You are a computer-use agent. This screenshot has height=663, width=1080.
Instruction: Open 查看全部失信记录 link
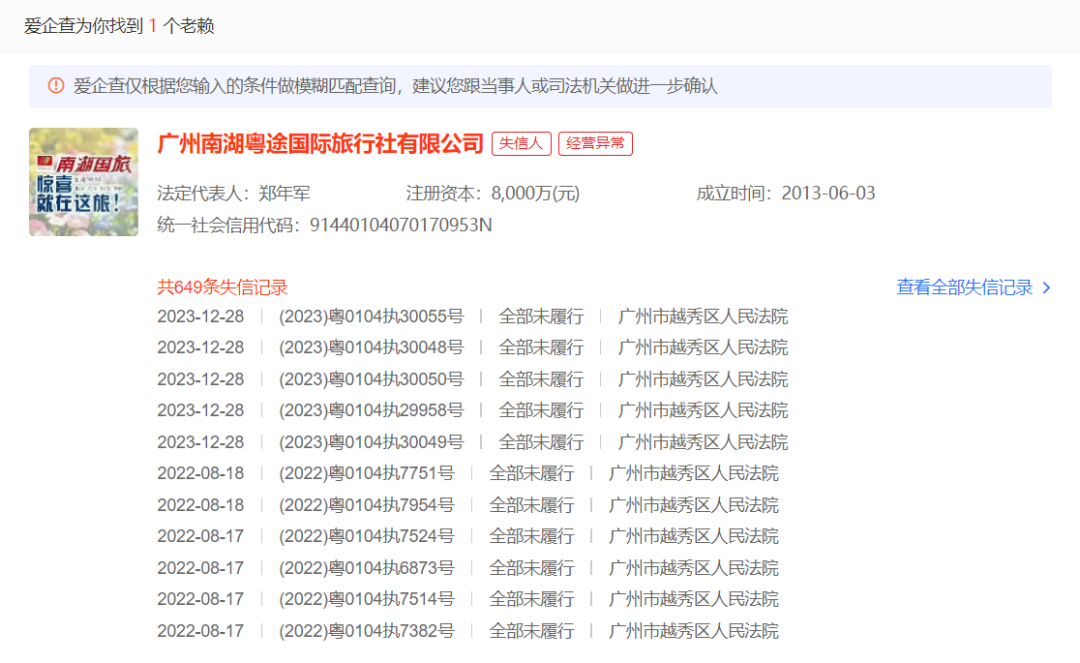coord(963,285)
